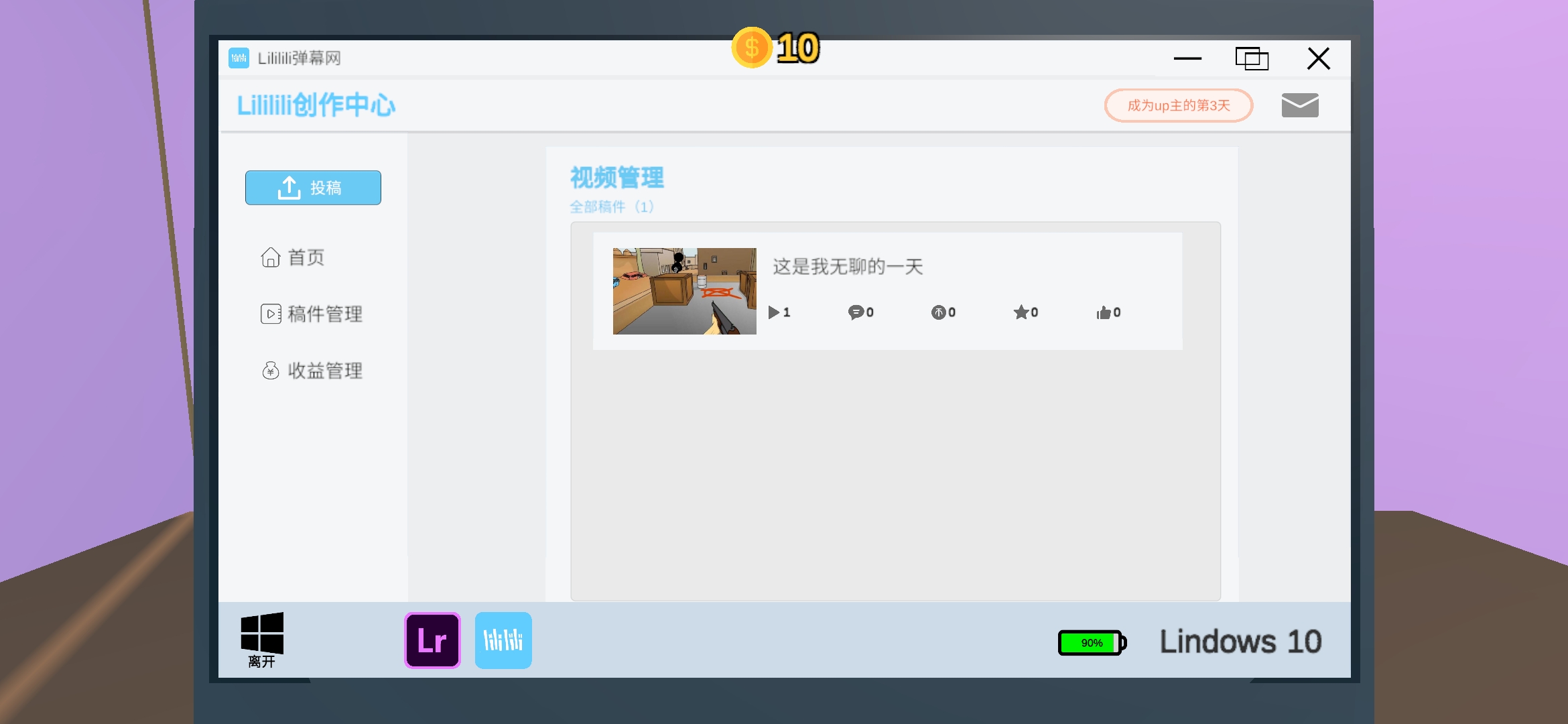Select the 全部稿件 (1) tab

point(611,206)
